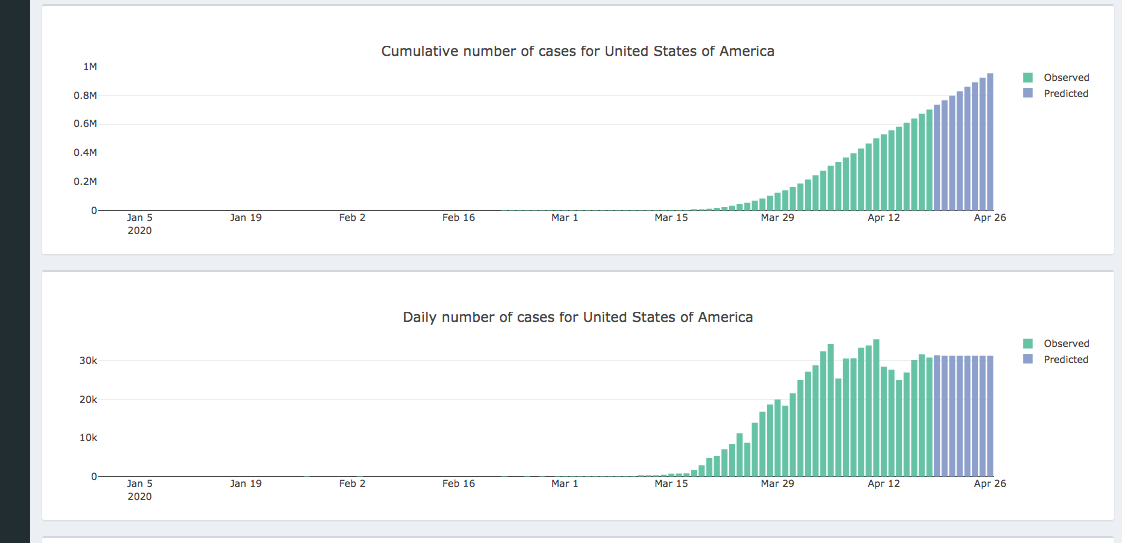Click green Observed swatch in cumulative chart legend
Viewport: 1122px width, 543px height.
tap(1028, 78)
